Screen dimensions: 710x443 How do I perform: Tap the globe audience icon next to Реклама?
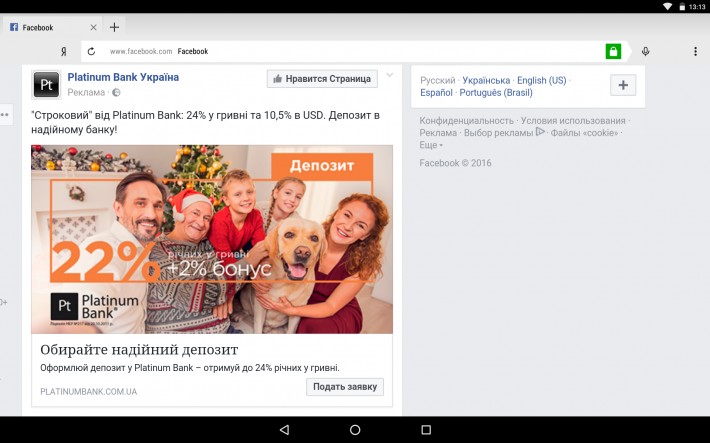[116, 92]
